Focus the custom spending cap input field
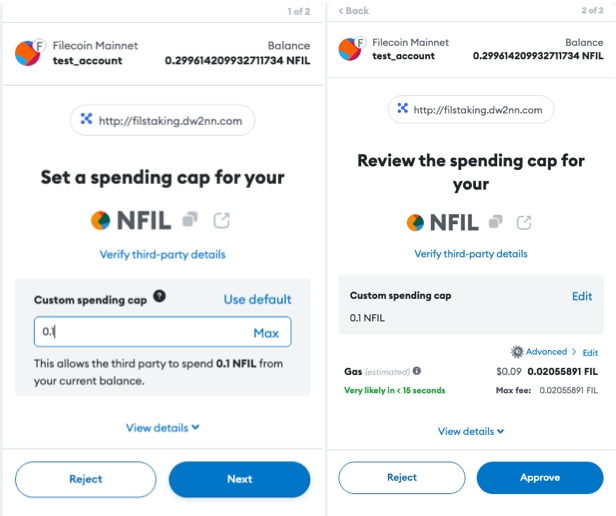 [140, 333]
